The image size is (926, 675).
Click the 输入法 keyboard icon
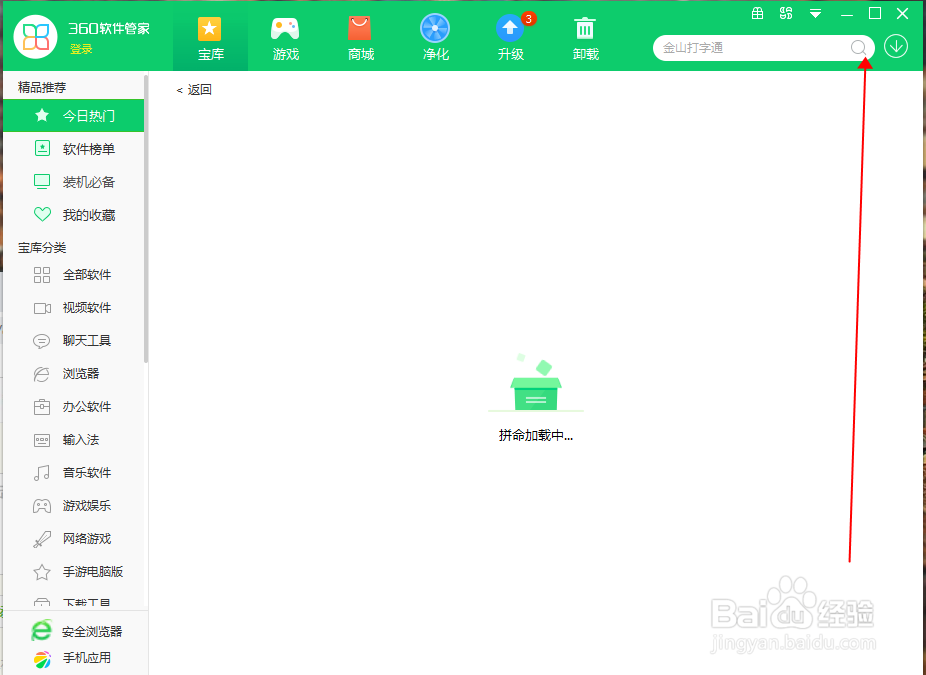[42, 441]
